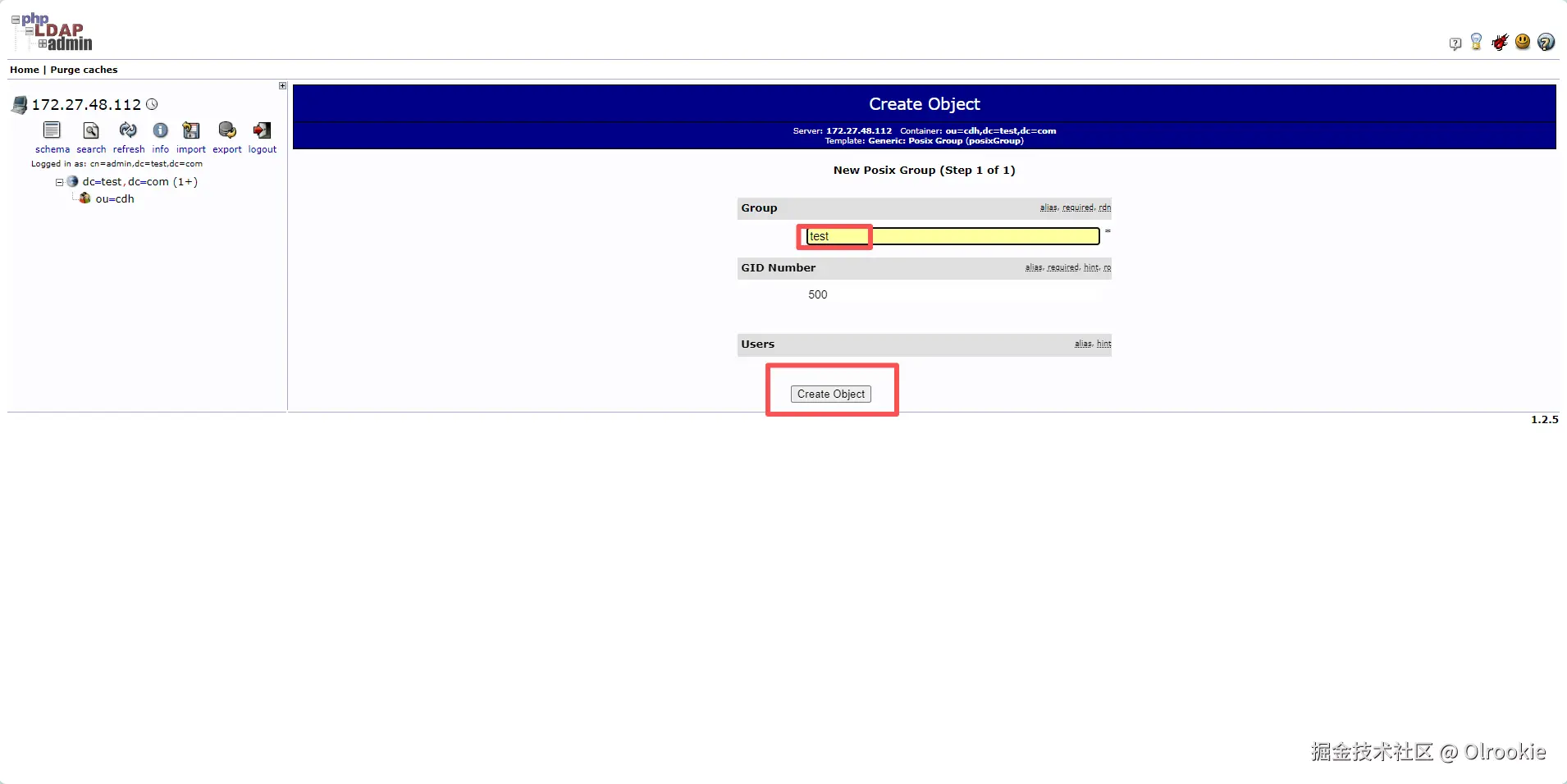The image size is (1567, 784).
Task: Click the server computer icon beside 172.27.48.112
Action: click(x=20, y=105)
